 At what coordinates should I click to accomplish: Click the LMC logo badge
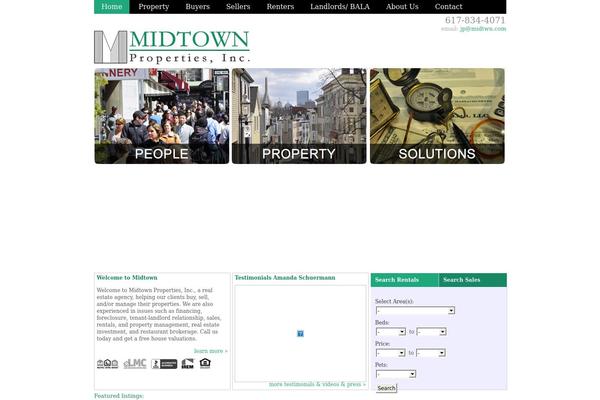click(135, 364)
